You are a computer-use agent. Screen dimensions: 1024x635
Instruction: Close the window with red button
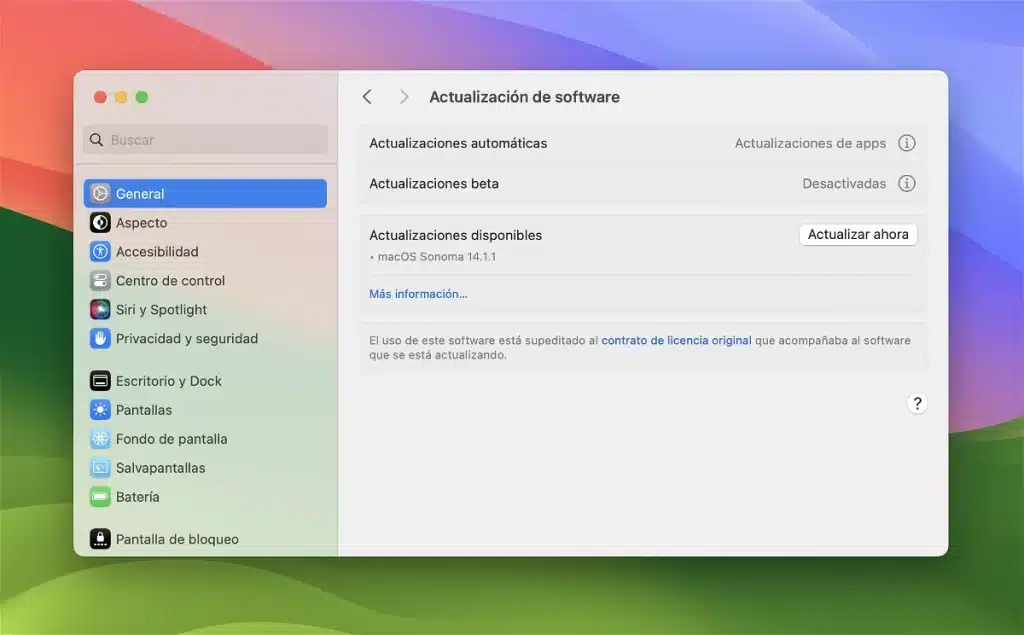coord(100,97)
